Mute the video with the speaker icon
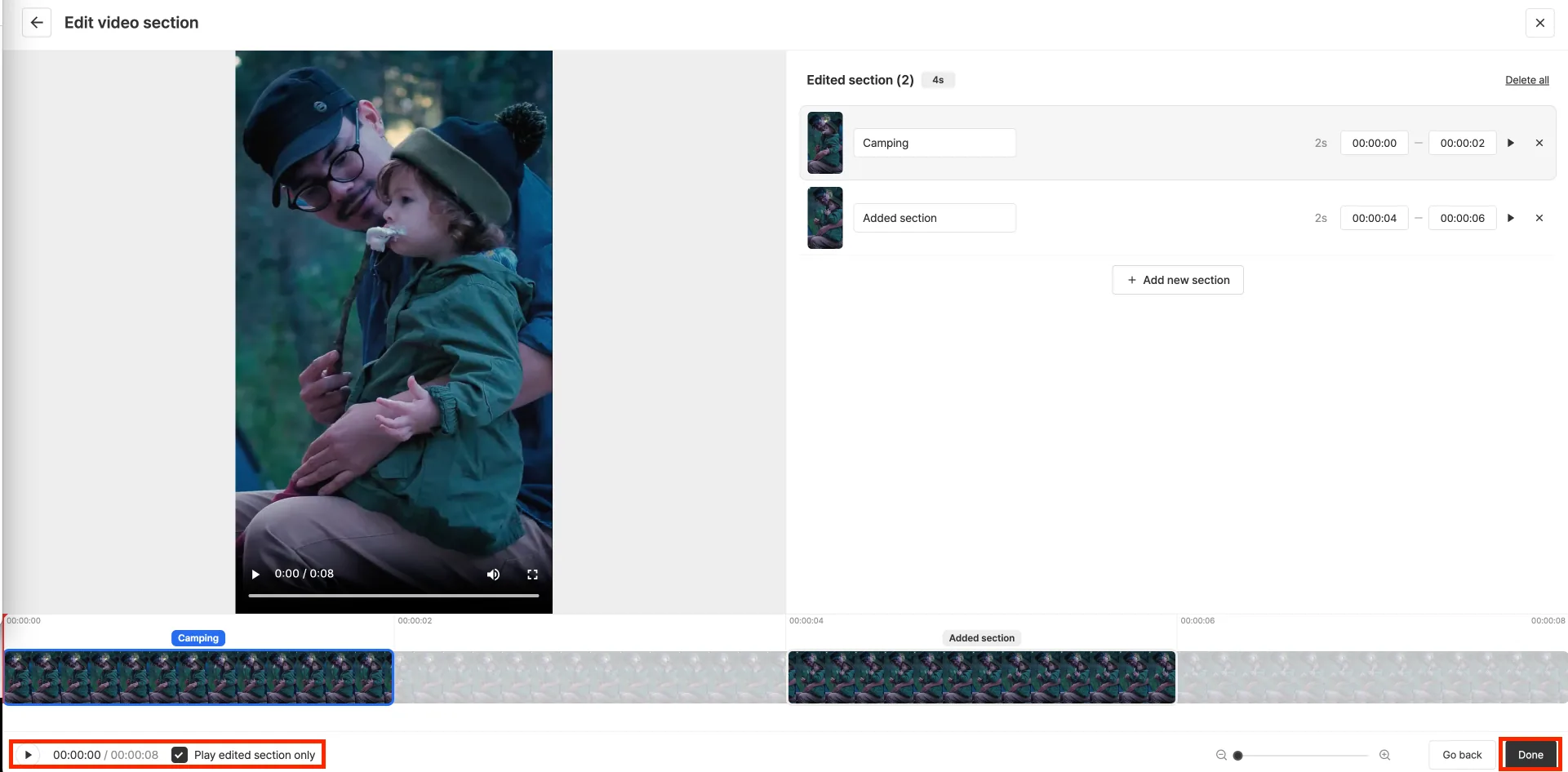Image resolution: width=1568 pixels, height=772 pixels. 493,575
